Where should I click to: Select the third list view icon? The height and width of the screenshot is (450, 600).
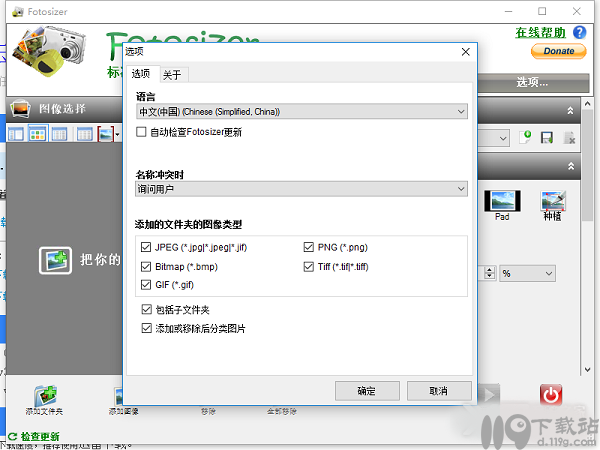59,134
